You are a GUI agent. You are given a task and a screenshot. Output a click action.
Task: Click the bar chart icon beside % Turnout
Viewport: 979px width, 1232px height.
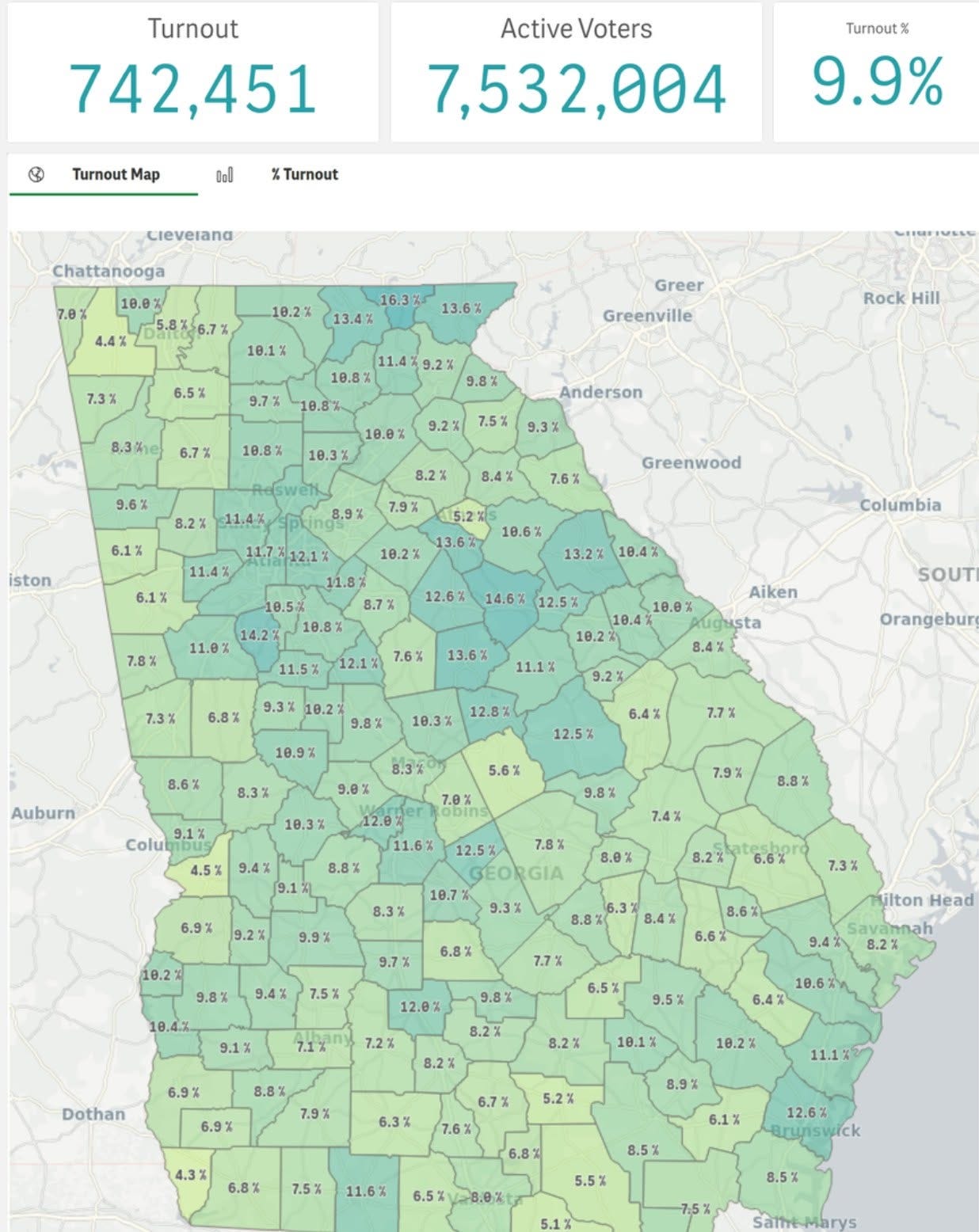click(x=225, y=175)
